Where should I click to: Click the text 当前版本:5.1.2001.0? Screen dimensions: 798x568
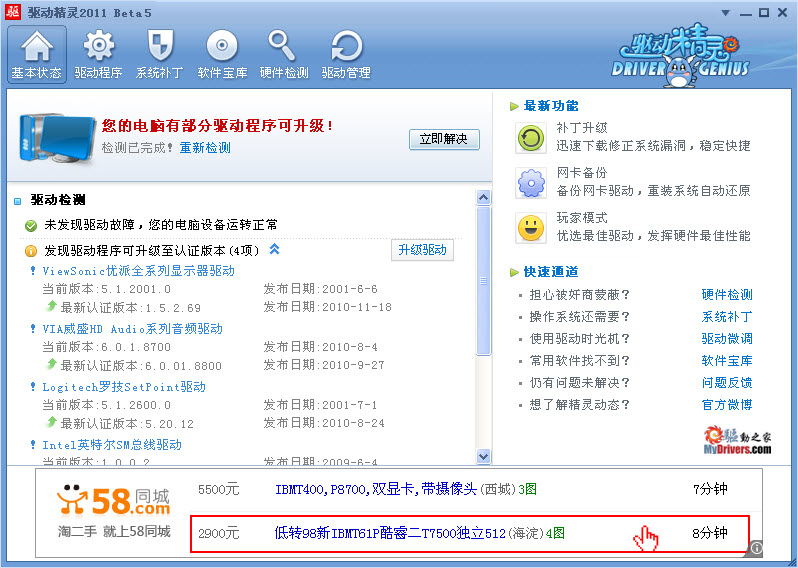click(106, 289)
